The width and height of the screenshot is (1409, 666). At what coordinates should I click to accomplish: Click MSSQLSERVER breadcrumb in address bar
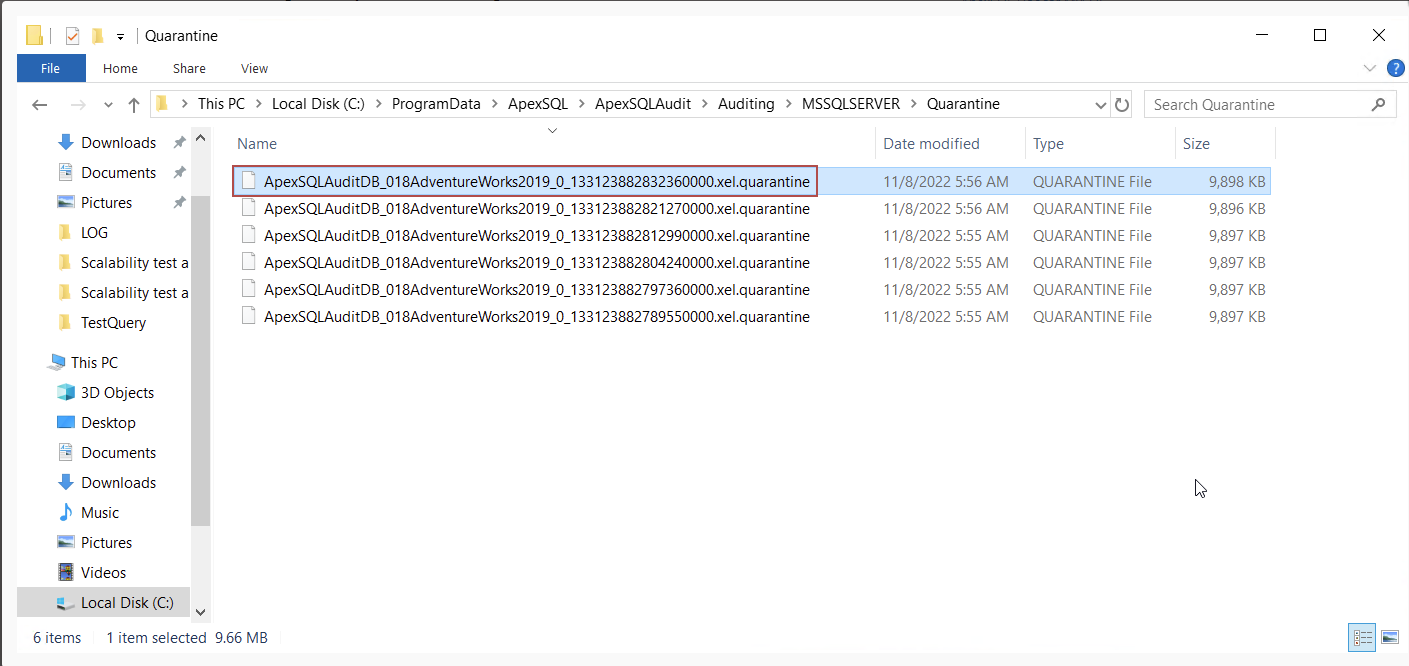point(851,104)
